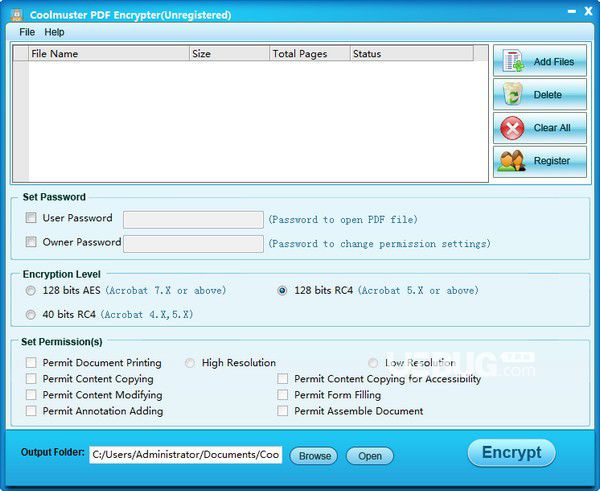Open the Help menu
This screenshot has width=600, height=491.
coord(54,32)
